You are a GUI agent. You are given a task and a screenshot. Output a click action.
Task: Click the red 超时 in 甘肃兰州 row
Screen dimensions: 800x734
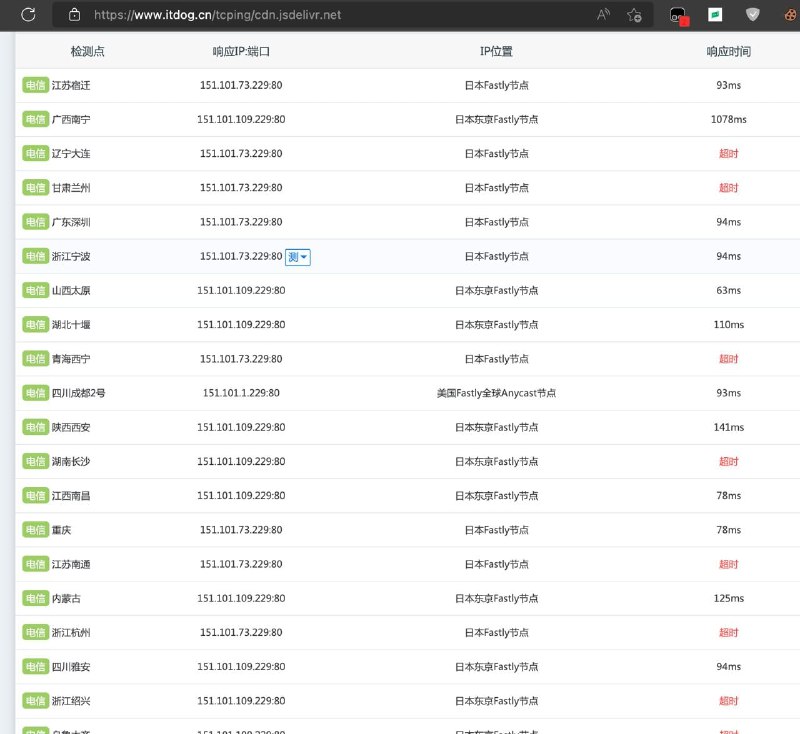pyautogui.click(x=728, y=188)
